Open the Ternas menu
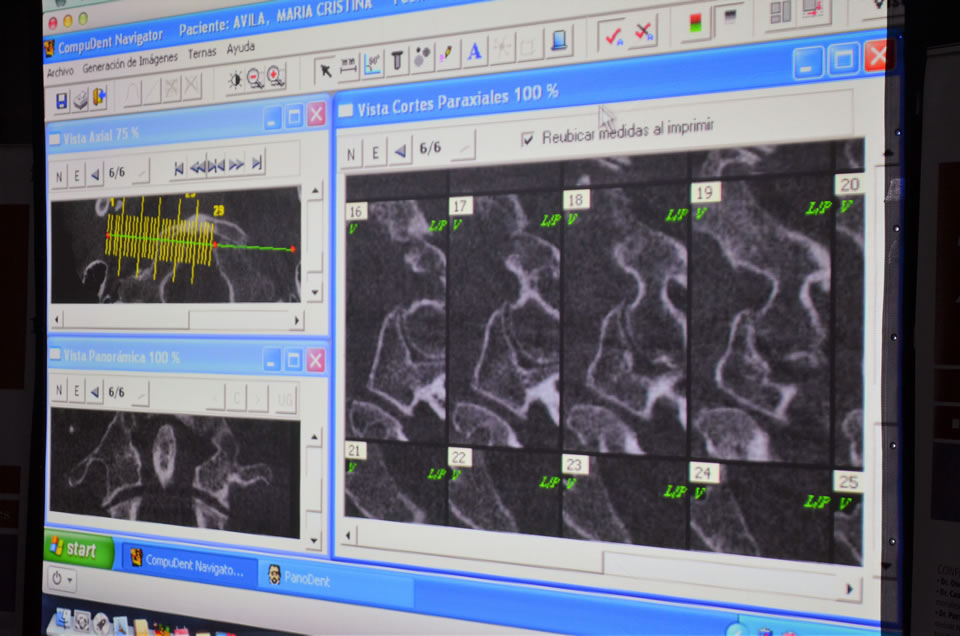This screenshot has height=636, width=960. click(x=201, y=53)
